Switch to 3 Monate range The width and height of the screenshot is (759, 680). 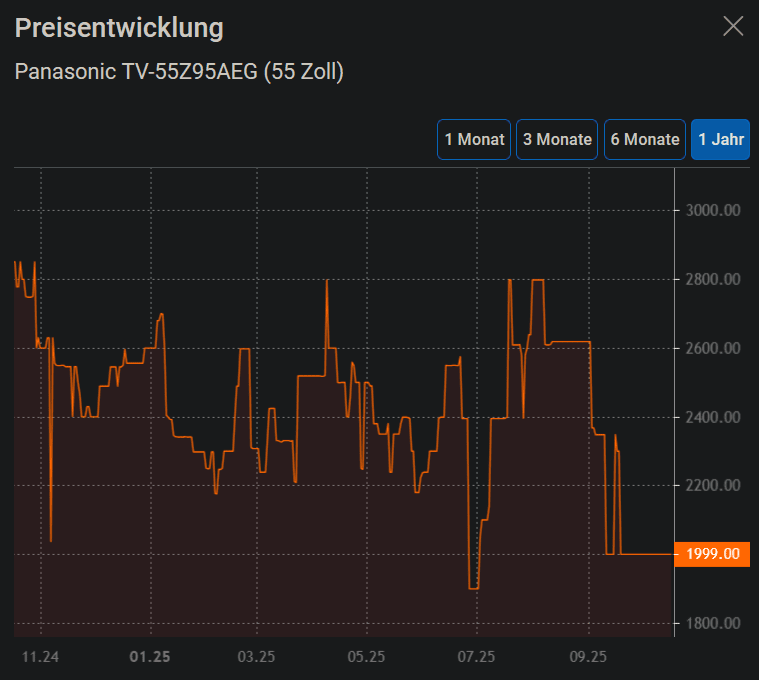[x=557, y=139]
